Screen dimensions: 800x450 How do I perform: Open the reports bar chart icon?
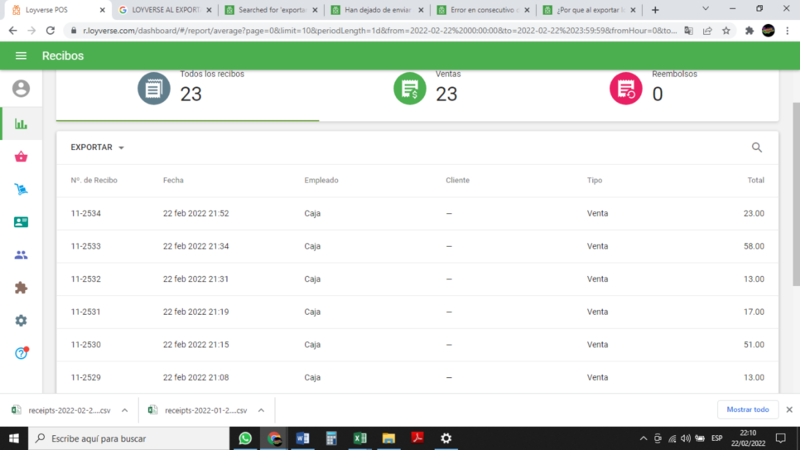click(x=21, y=124)
